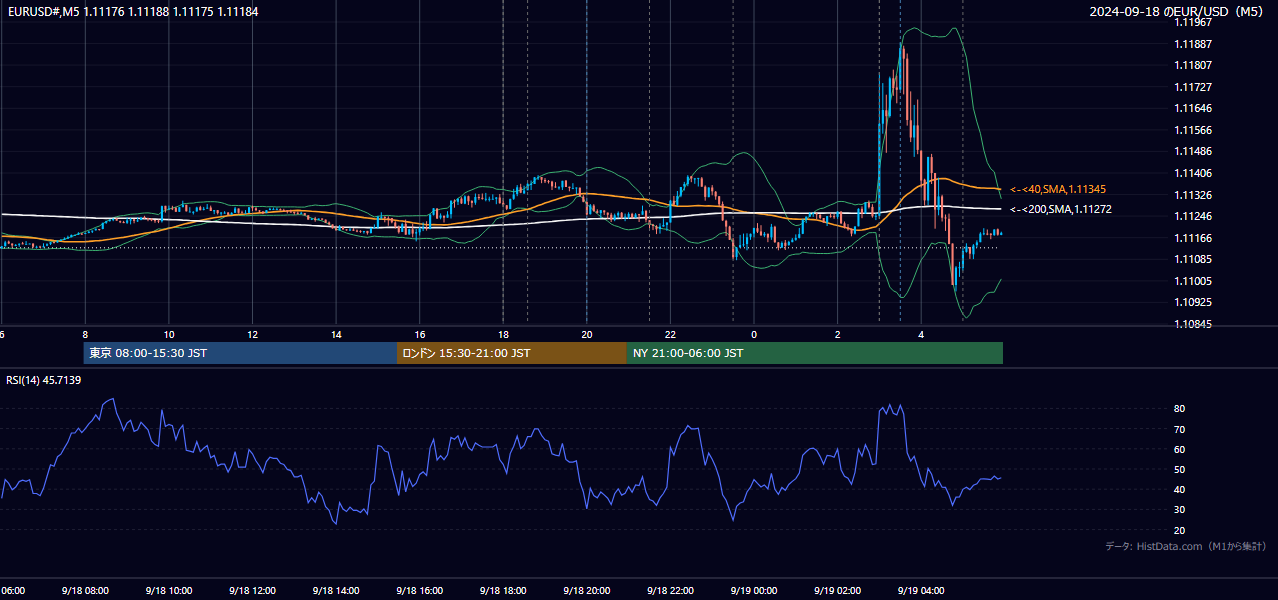Select the 9/18 16:00 time label
Image resolution: width=1278 pixels, height=600 pixels.
(x=420, y=591)
